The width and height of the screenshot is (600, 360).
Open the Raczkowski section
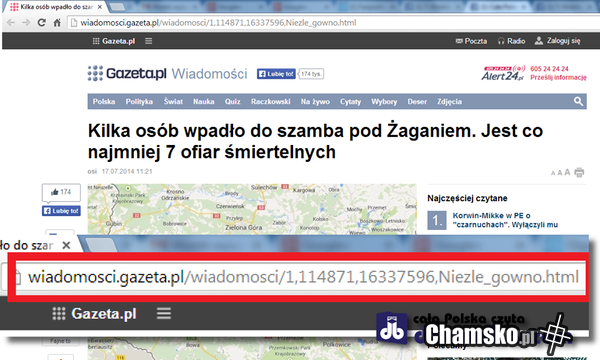point(271,102)
